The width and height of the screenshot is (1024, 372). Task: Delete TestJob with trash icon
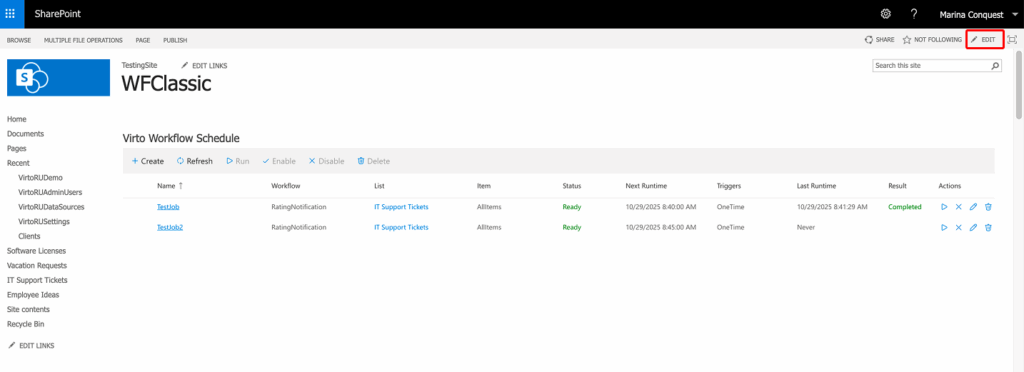(x=988, y=207)
